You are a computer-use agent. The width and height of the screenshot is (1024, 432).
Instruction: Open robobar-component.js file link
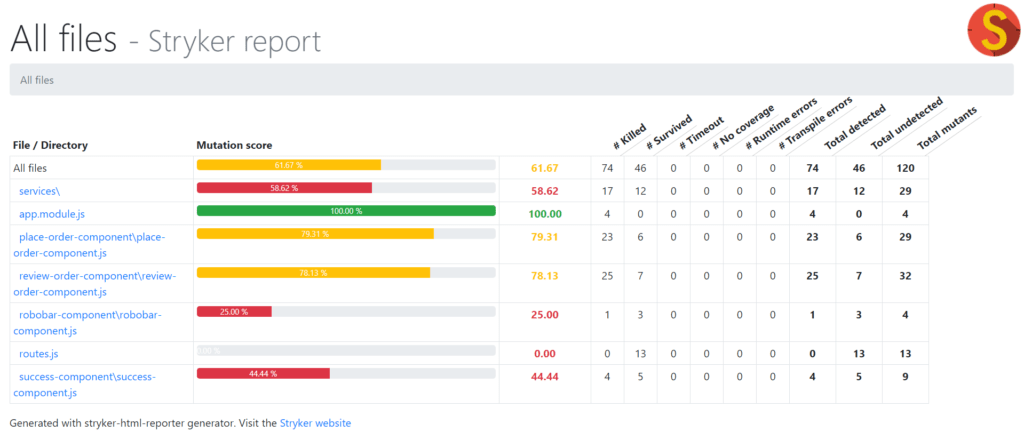[87, 323]
